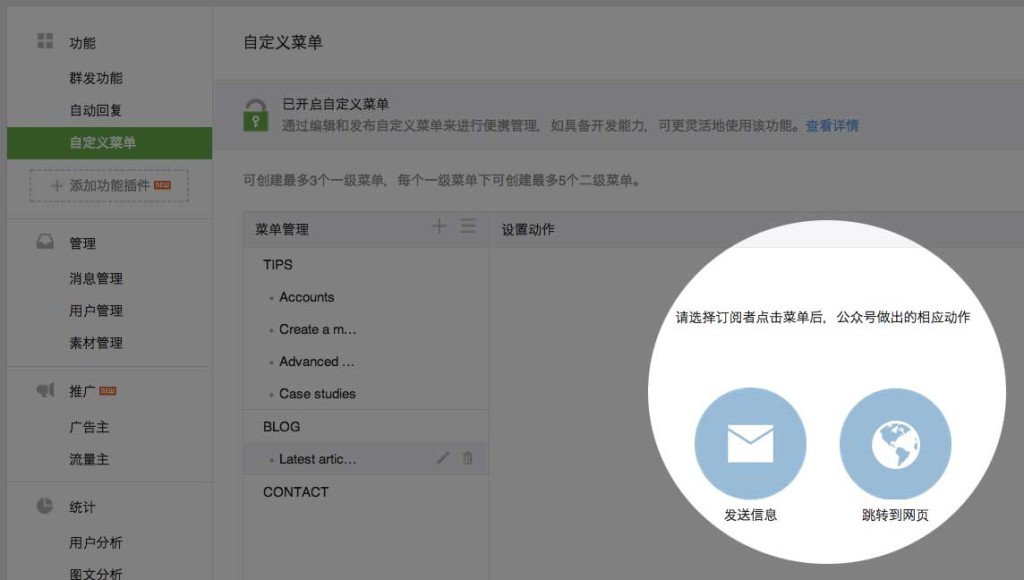Image resolution: width=1024 pixels, height=580 pixels.
Task: Click the globe icon to redirect to webpage
Action: tap(895, 443)
